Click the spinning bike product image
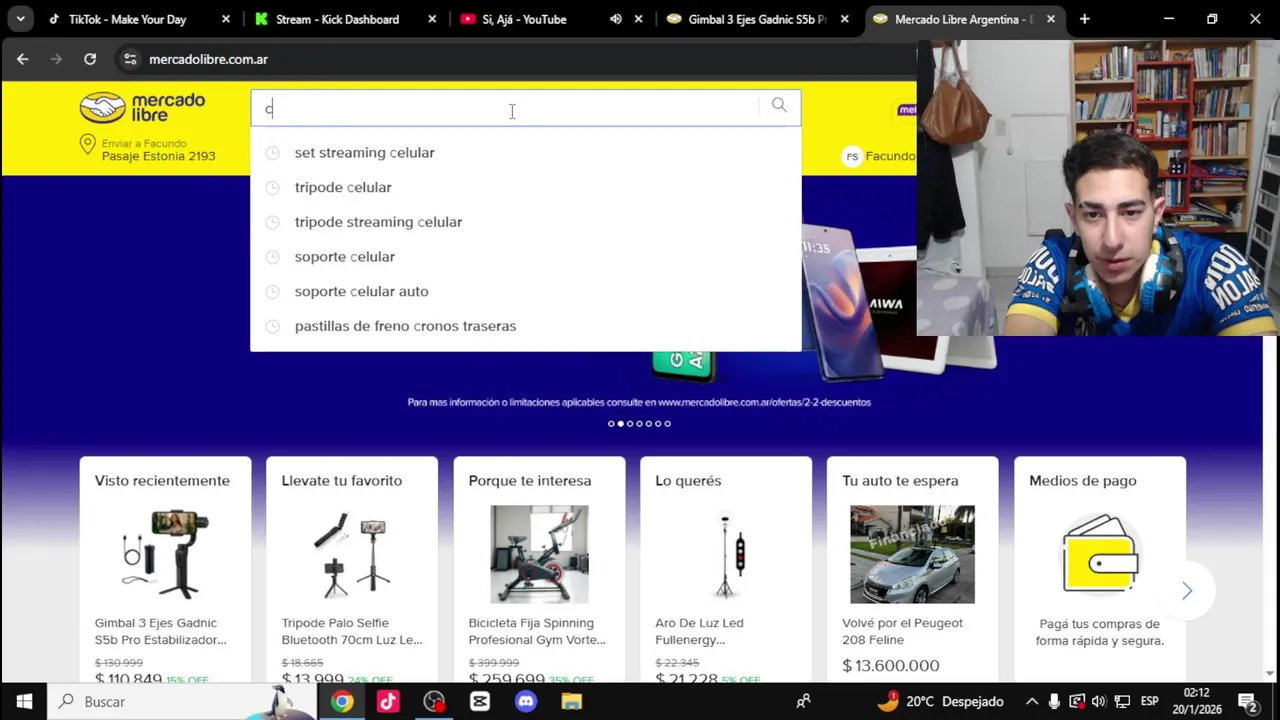 click(539, 554)
